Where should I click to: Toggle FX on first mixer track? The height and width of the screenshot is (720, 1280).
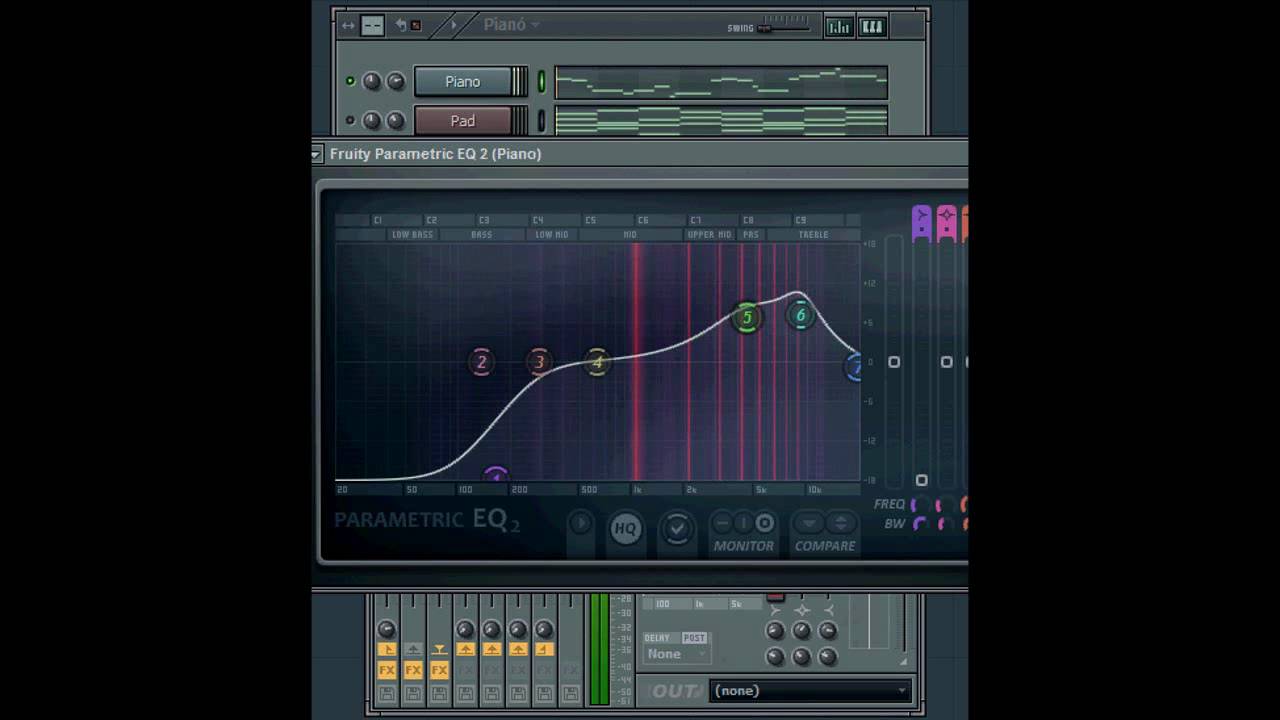click(x=387, y=670)
